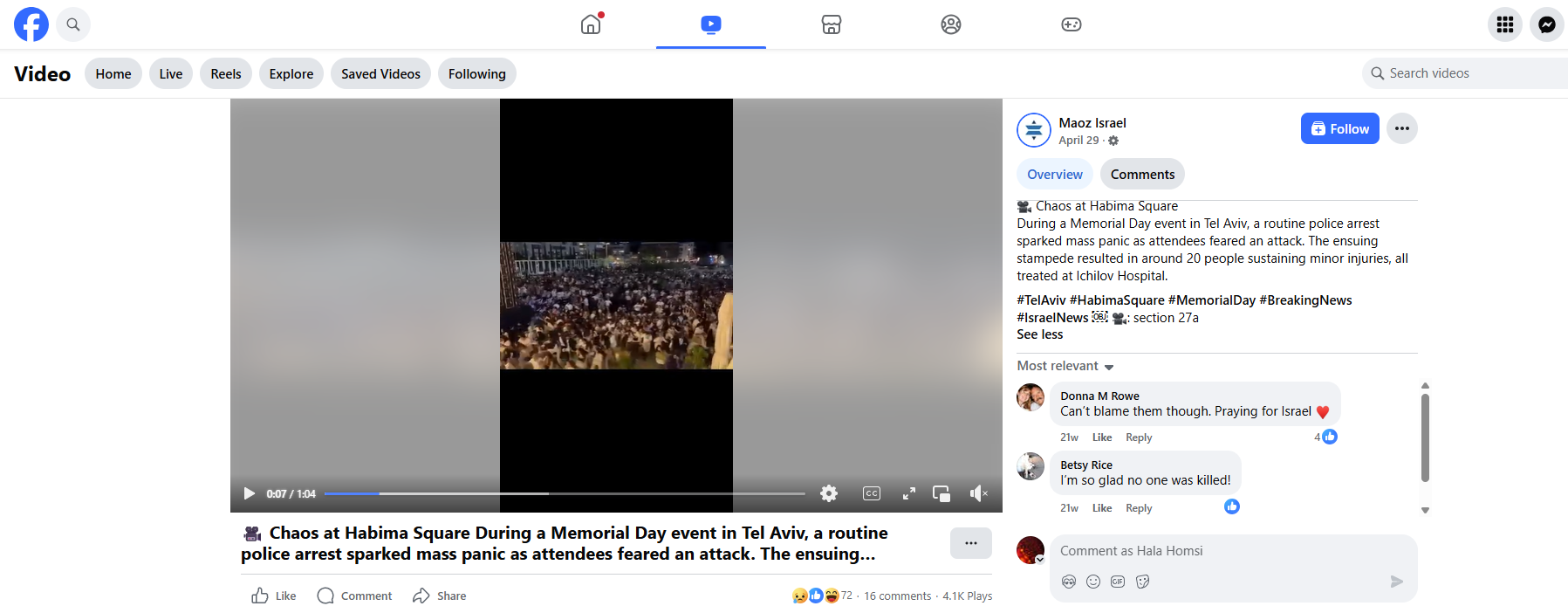Switch to the Overview tab

(1055, 175)
